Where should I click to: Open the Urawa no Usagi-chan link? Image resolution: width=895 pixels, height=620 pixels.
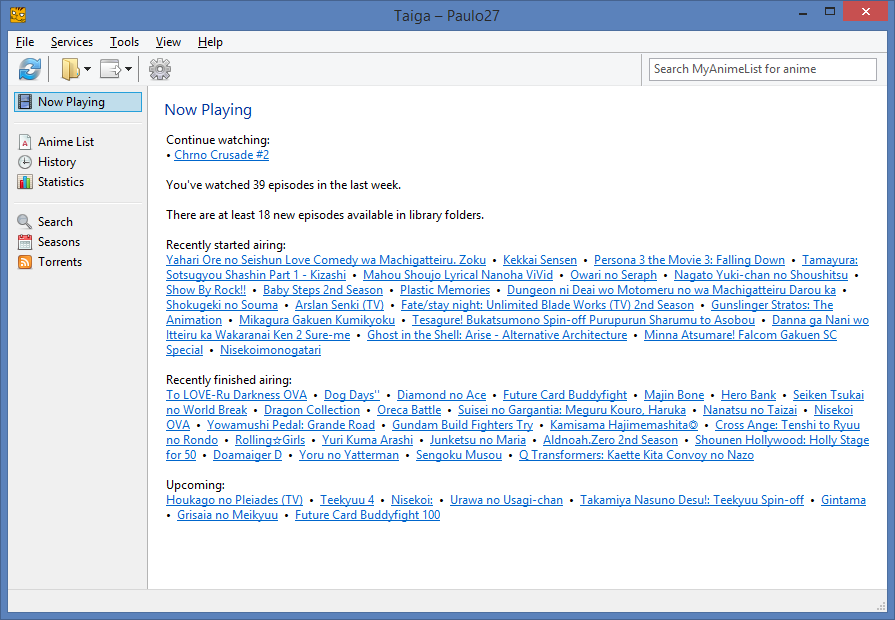coord(506,500)
